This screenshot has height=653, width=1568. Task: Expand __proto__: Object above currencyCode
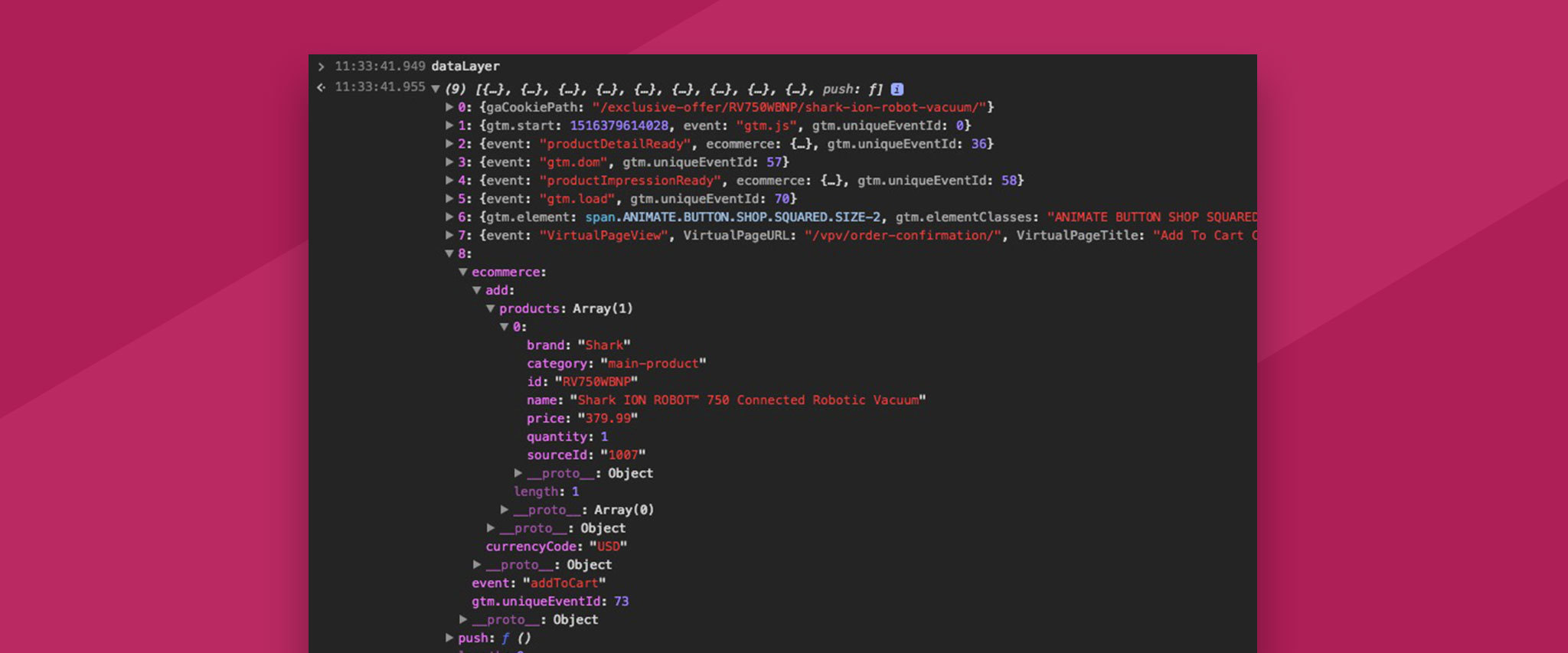tap(491, 528)
